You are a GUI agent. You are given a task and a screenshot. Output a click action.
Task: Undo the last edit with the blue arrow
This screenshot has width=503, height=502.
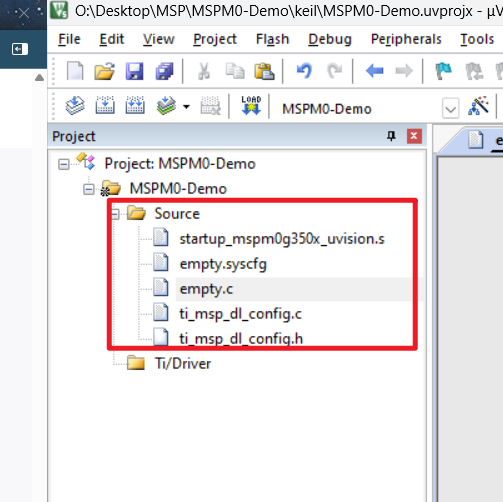pos(304,71)
